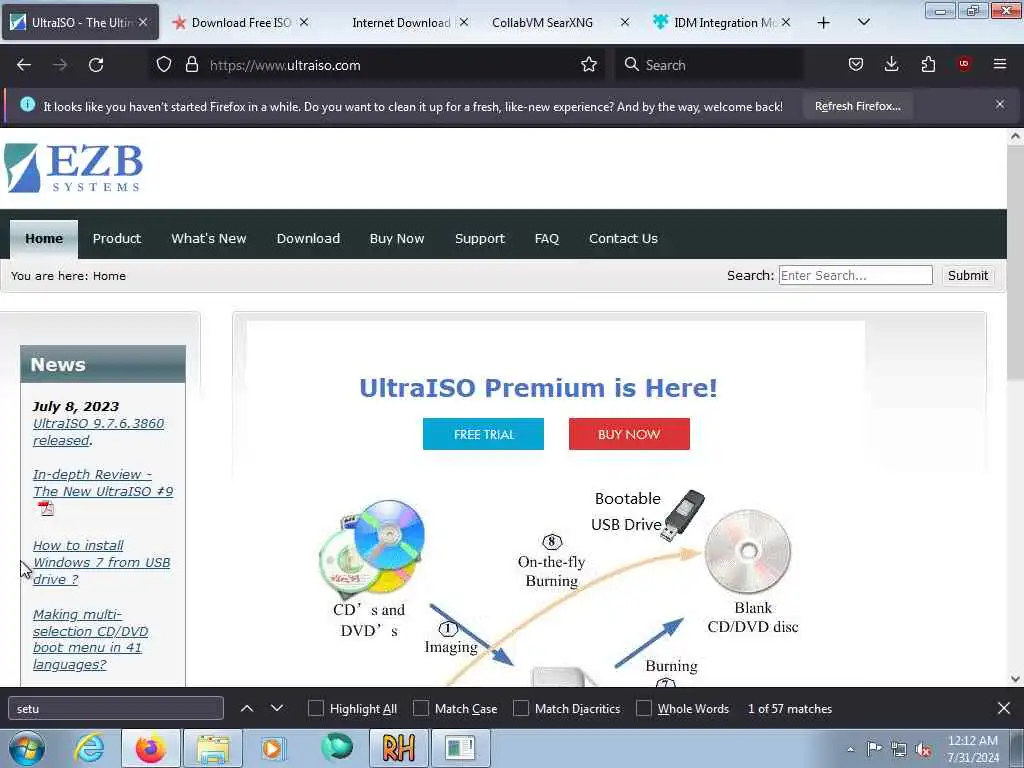1024x768 pixels.
Task: View site security via the padlock icon
Action: 191,65
